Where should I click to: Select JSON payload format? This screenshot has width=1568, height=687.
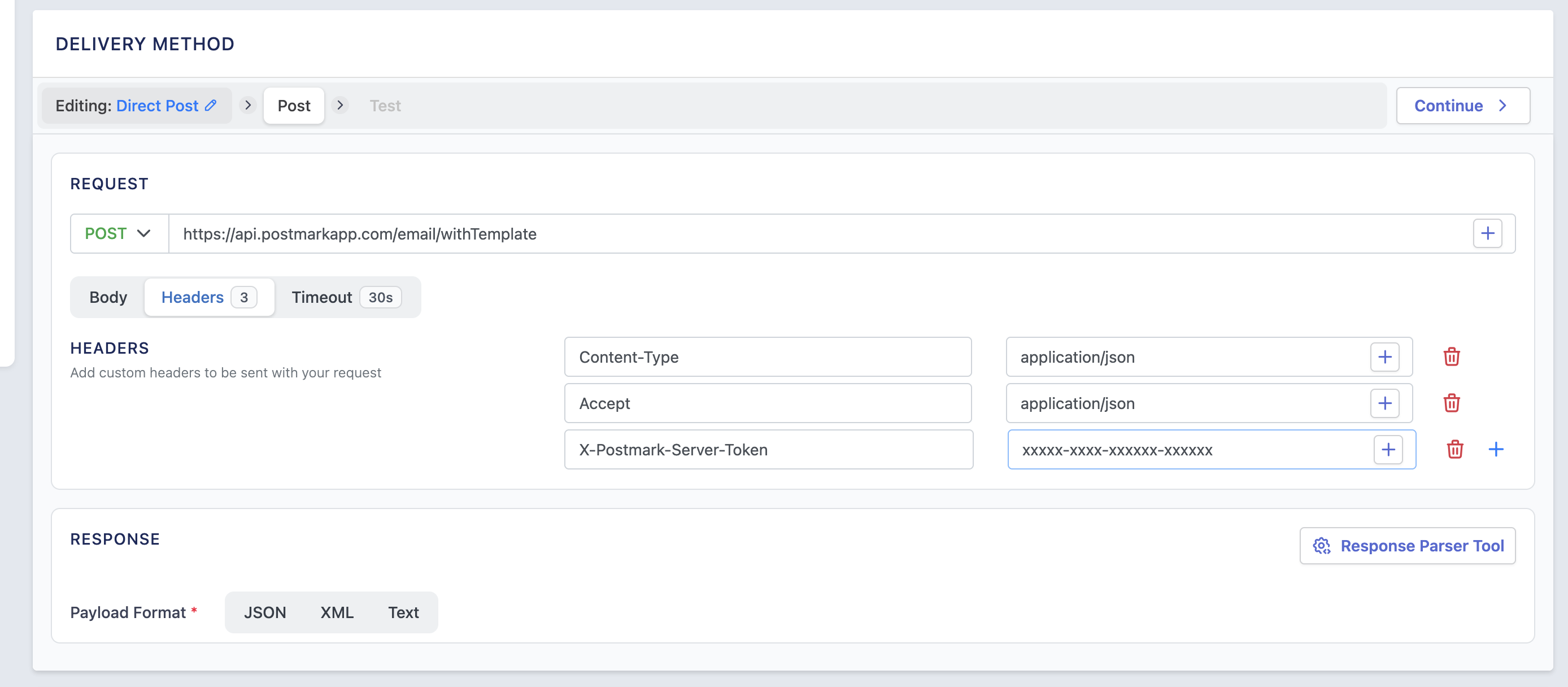(x=265, y=612)
